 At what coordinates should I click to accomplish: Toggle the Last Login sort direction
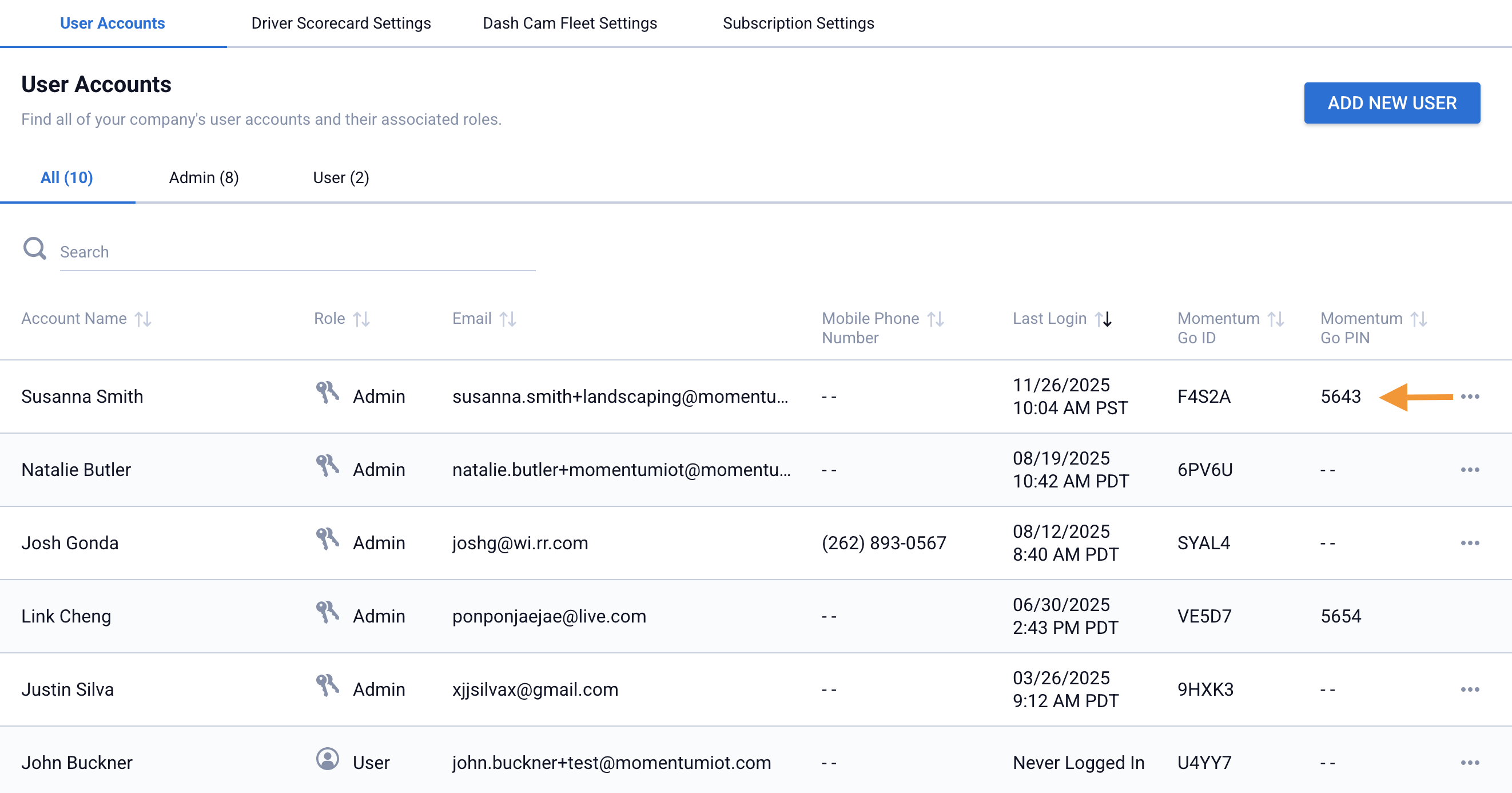tap(1104, 319)
